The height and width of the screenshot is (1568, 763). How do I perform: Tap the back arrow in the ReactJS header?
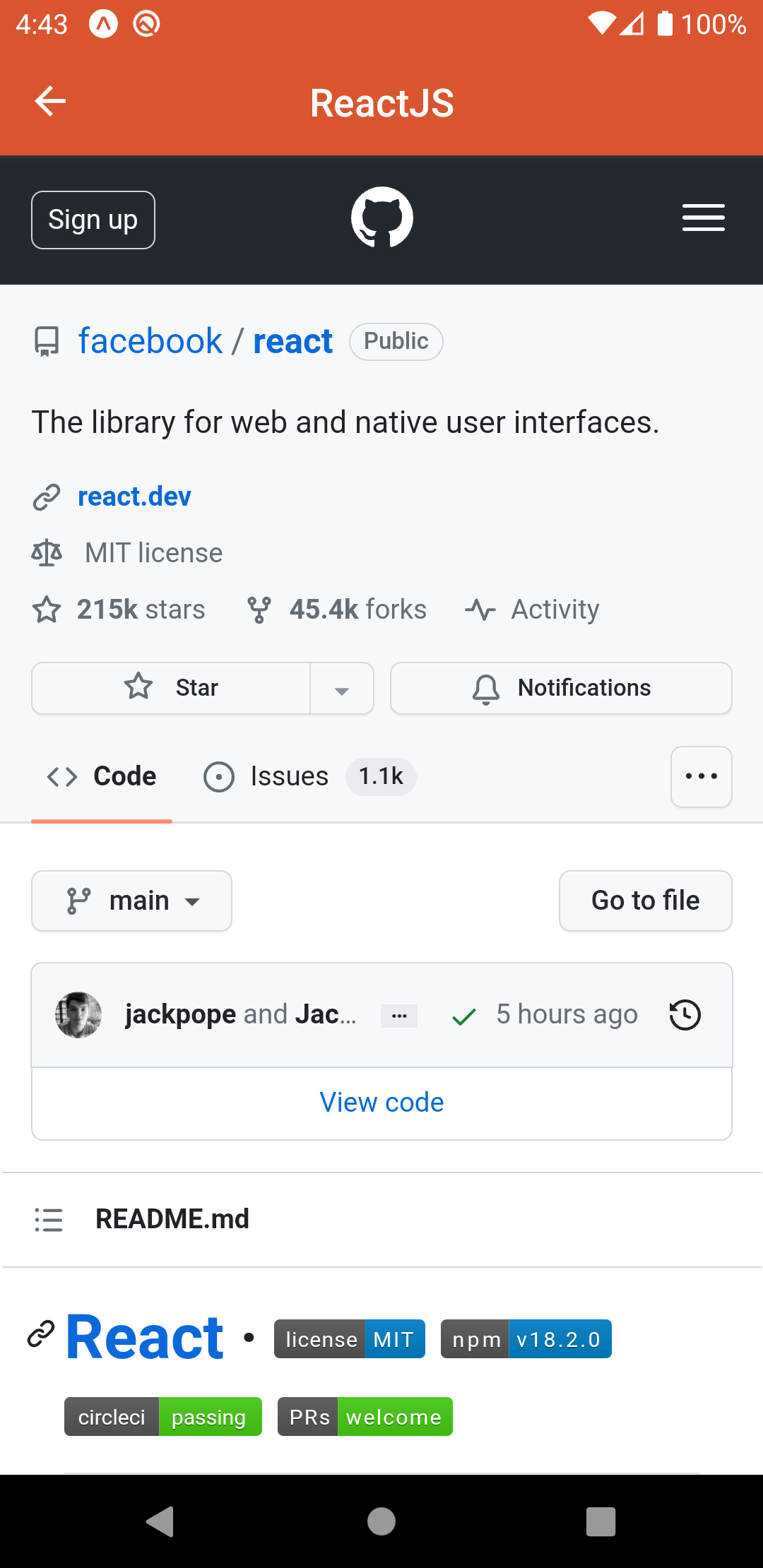tap(50, 101)
